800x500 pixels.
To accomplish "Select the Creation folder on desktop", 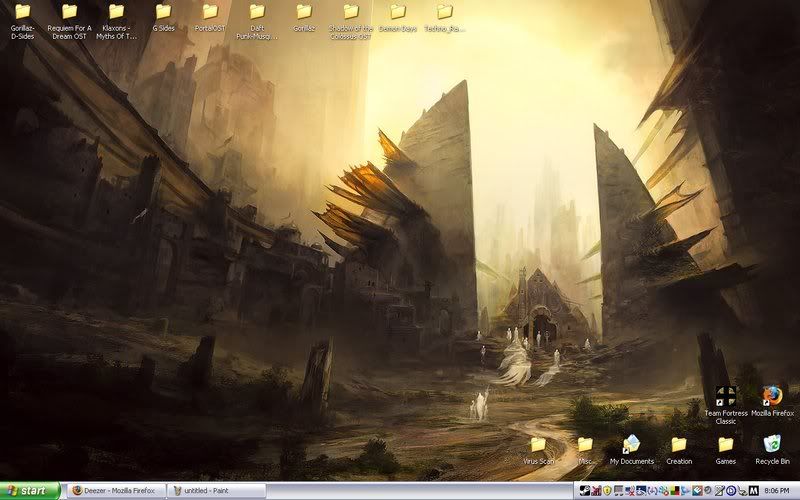I will [x=679, y=445].
